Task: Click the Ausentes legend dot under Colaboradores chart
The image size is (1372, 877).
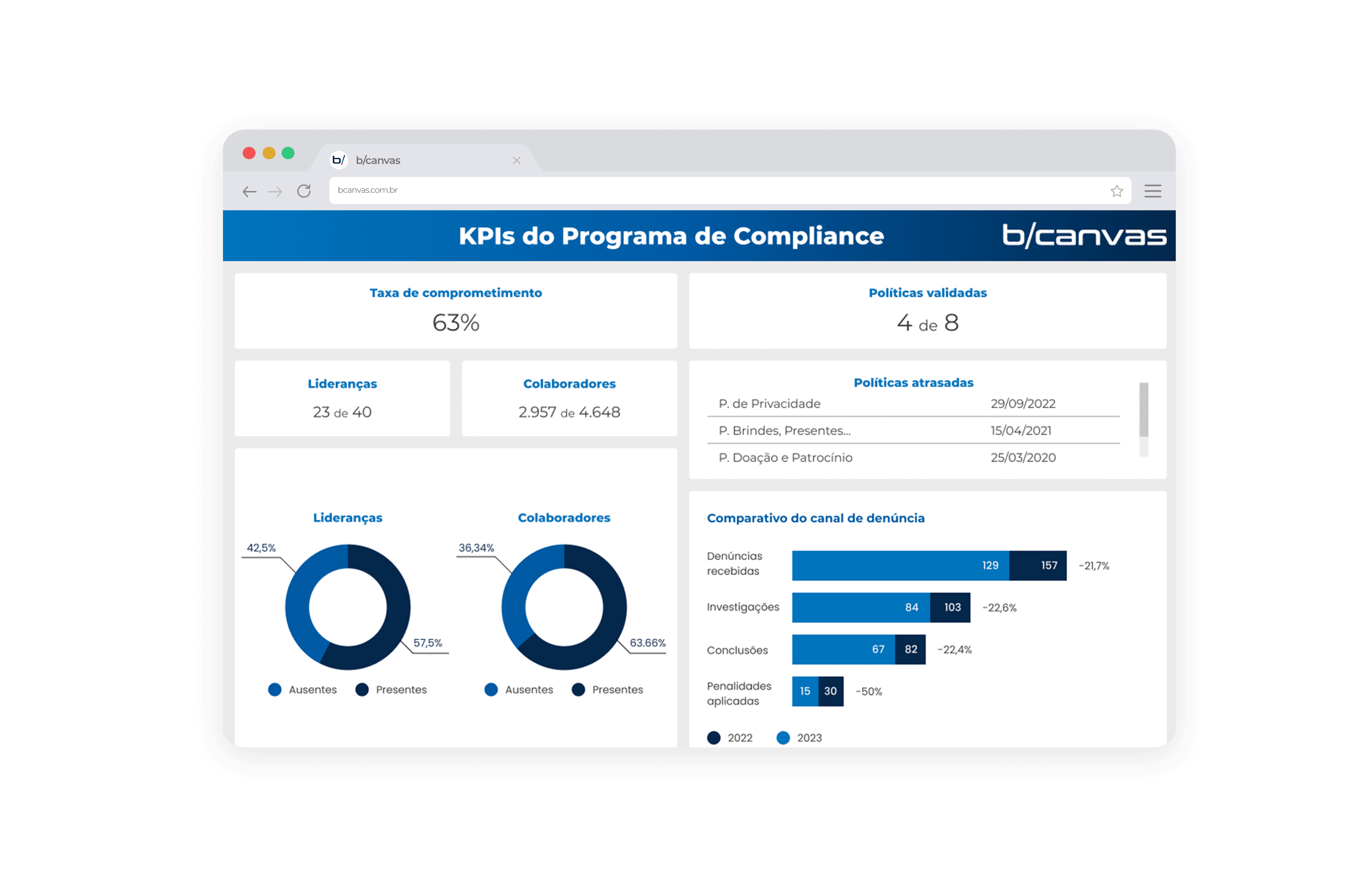Action: tap(491, 689)
